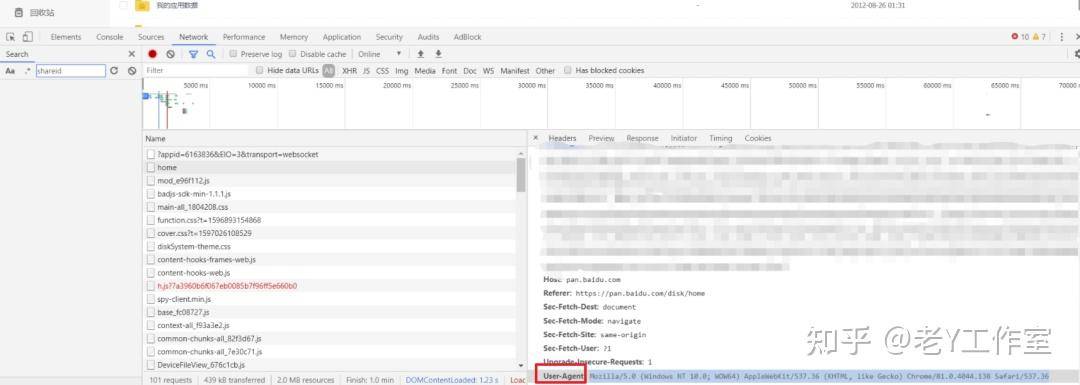The width and height of the screenshot is (1080, 385).
Task: Refresh the search results icon
Action: 114,71
